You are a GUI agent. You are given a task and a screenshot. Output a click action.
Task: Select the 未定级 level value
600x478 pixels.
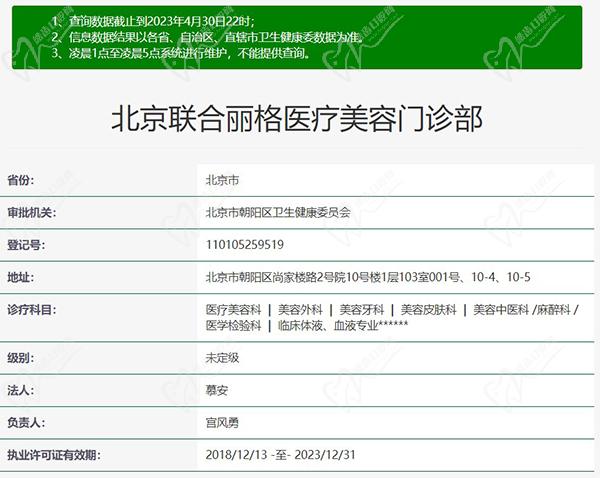click(222, 357)
